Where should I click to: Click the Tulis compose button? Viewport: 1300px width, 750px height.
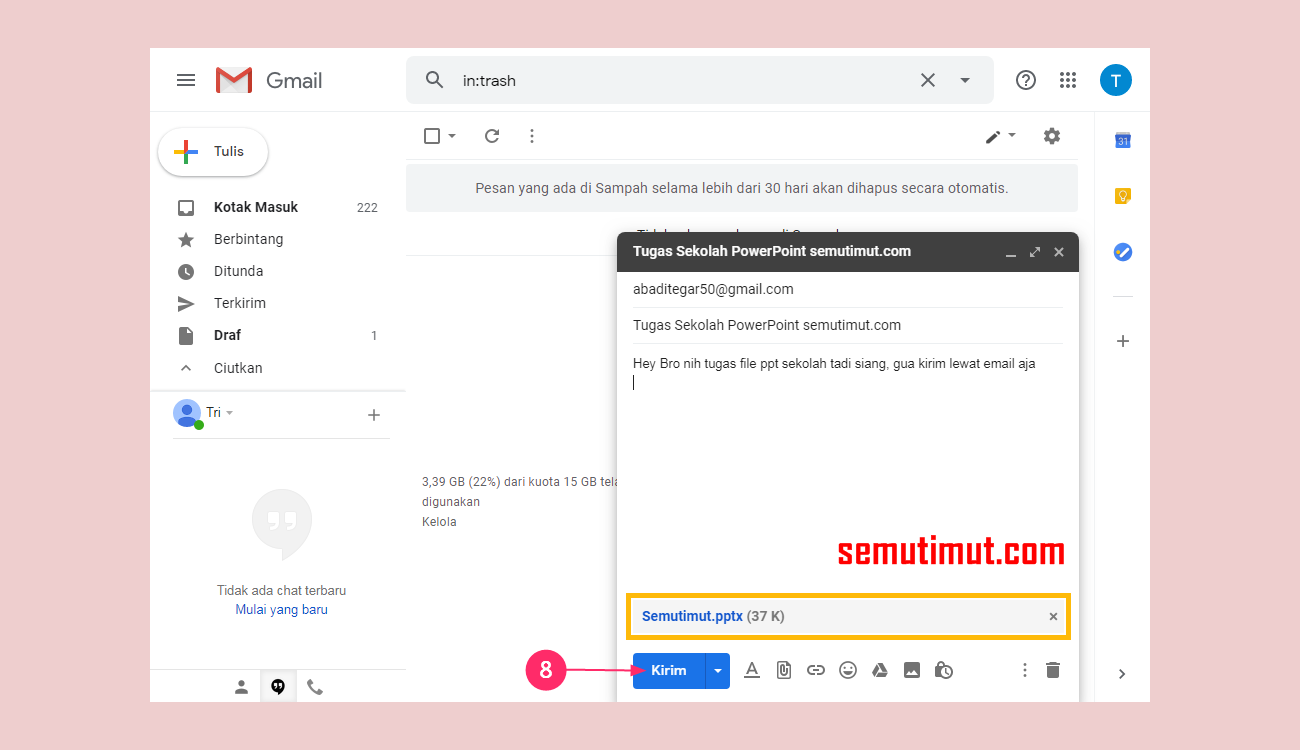click(x=213, y=152)
